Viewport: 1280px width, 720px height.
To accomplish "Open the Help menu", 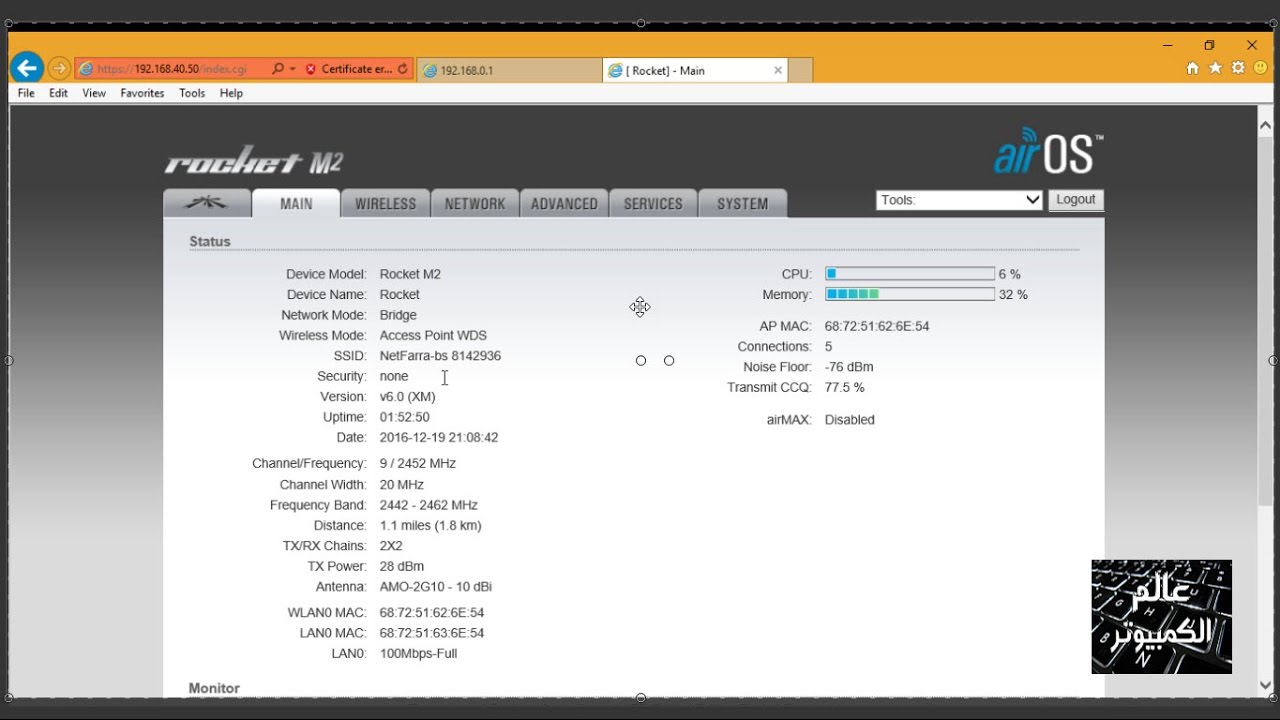I will tap(231, 93).
